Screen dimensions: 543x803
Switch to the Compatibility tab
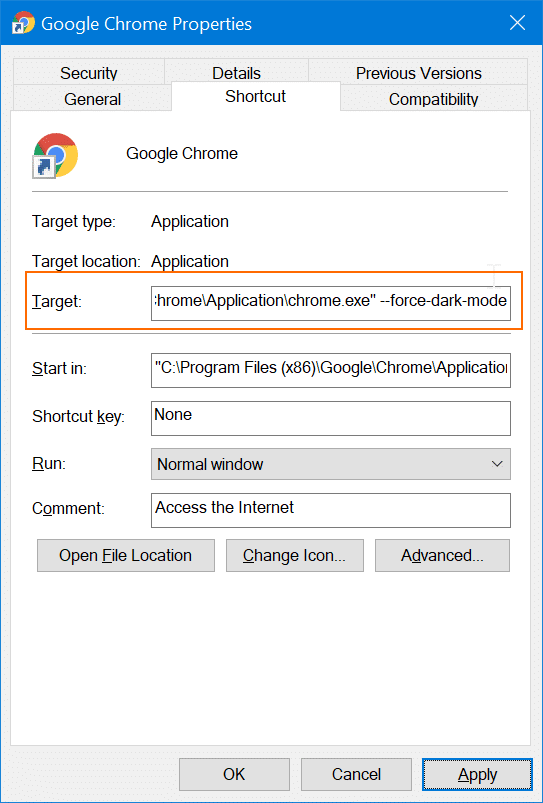pyautogui.click(x=433, y=98)
